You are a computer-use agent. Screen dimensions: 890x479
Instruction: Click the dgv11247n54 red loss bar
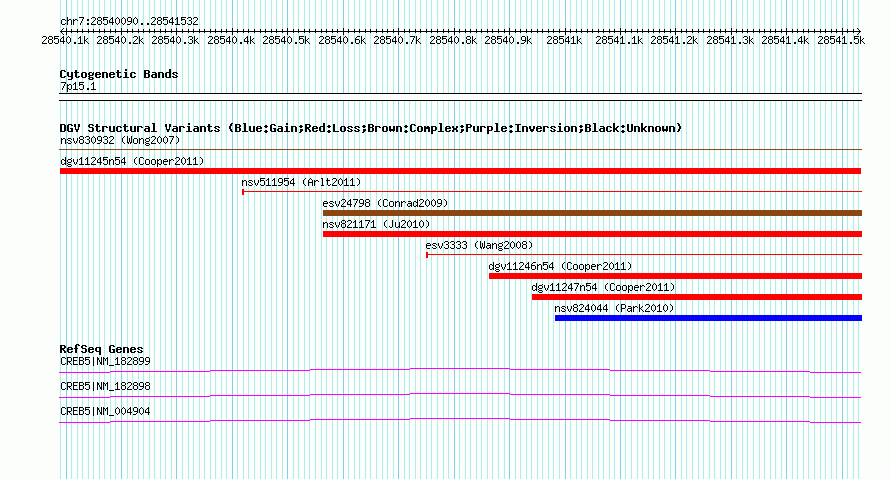pyautogui.click(x=697, y=297)
